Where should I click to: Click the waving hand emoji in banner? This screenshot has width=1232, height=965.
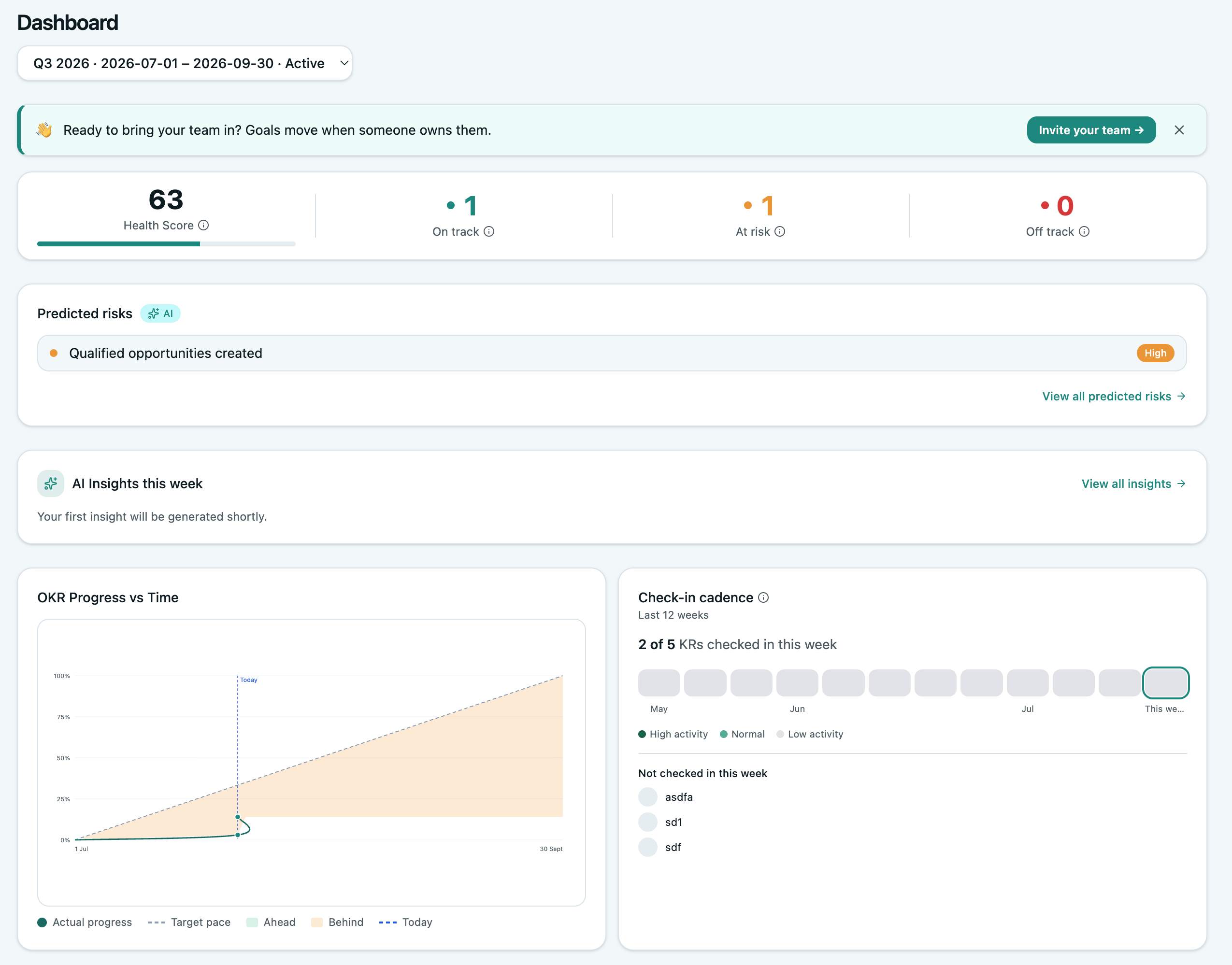pyautogui.click(x=44, y=130)
